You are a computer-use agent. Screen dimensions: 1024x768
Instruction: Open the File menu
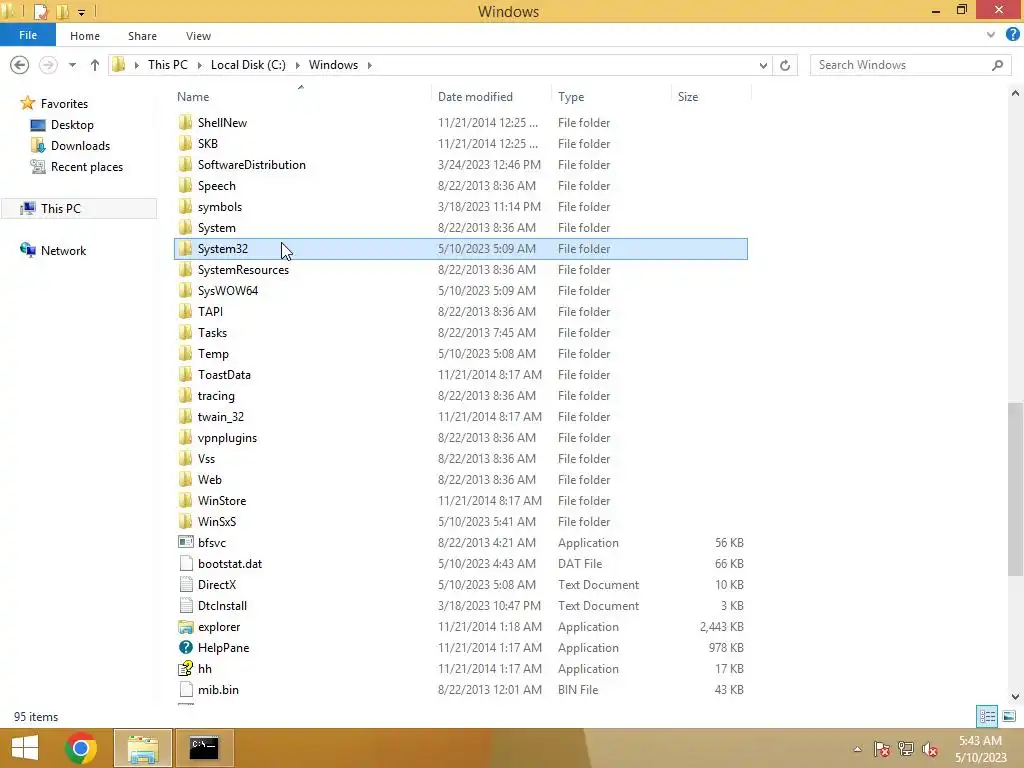pos(27,35)
